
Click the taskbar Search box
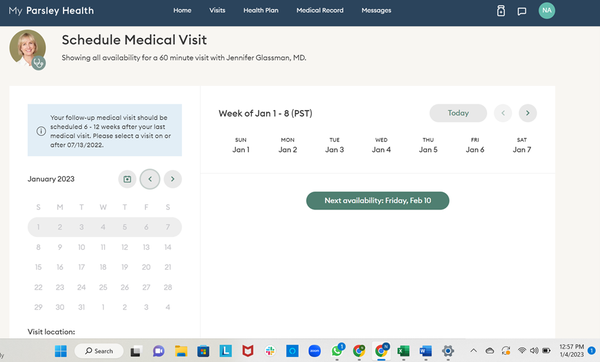[99, 351]
